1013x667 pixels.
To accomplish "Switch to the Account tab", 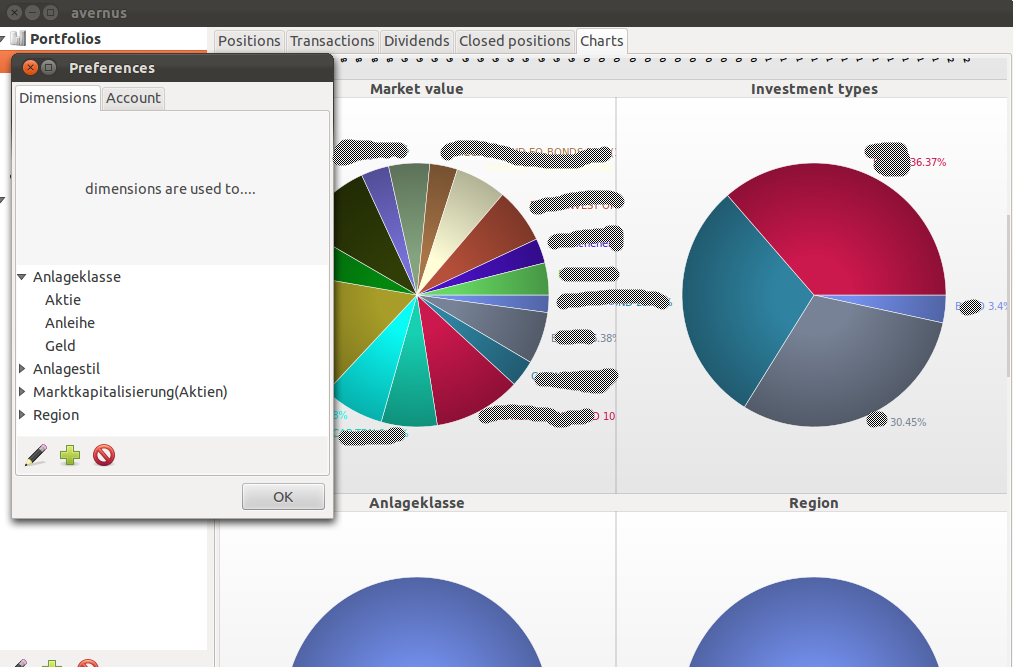I will click(133, 98).
